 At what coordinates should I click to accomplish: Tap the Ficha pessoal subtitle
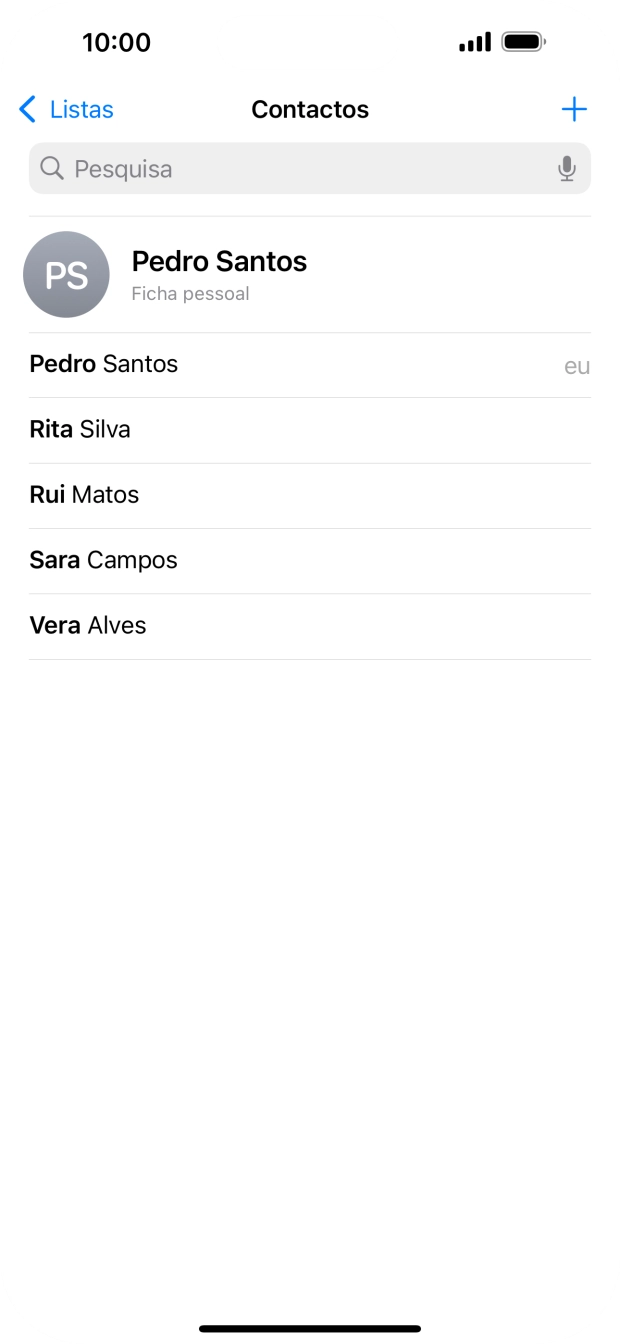(x=190, y=294)
